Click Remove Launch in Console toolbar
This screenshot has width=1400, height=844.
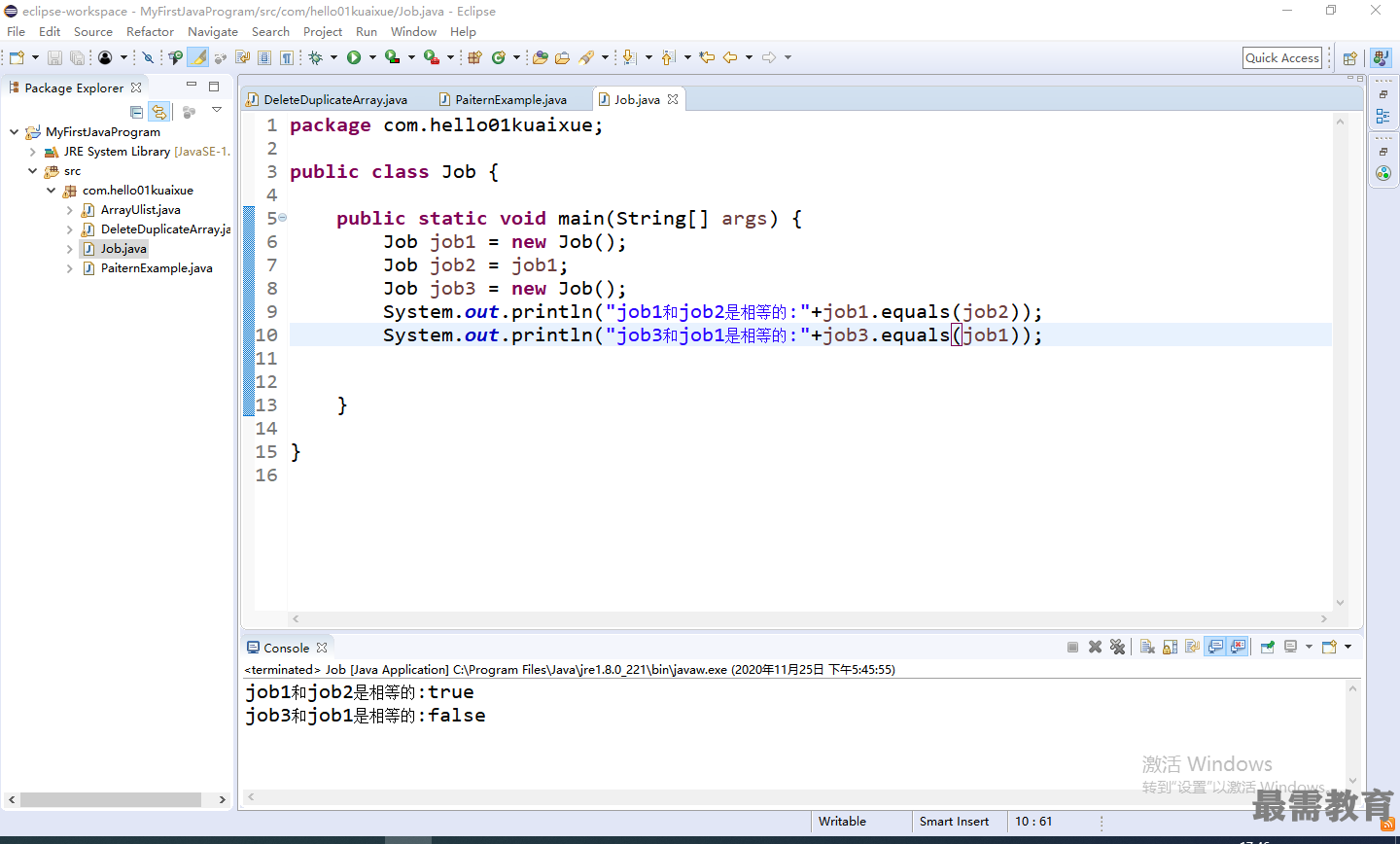click(1095, 647)
